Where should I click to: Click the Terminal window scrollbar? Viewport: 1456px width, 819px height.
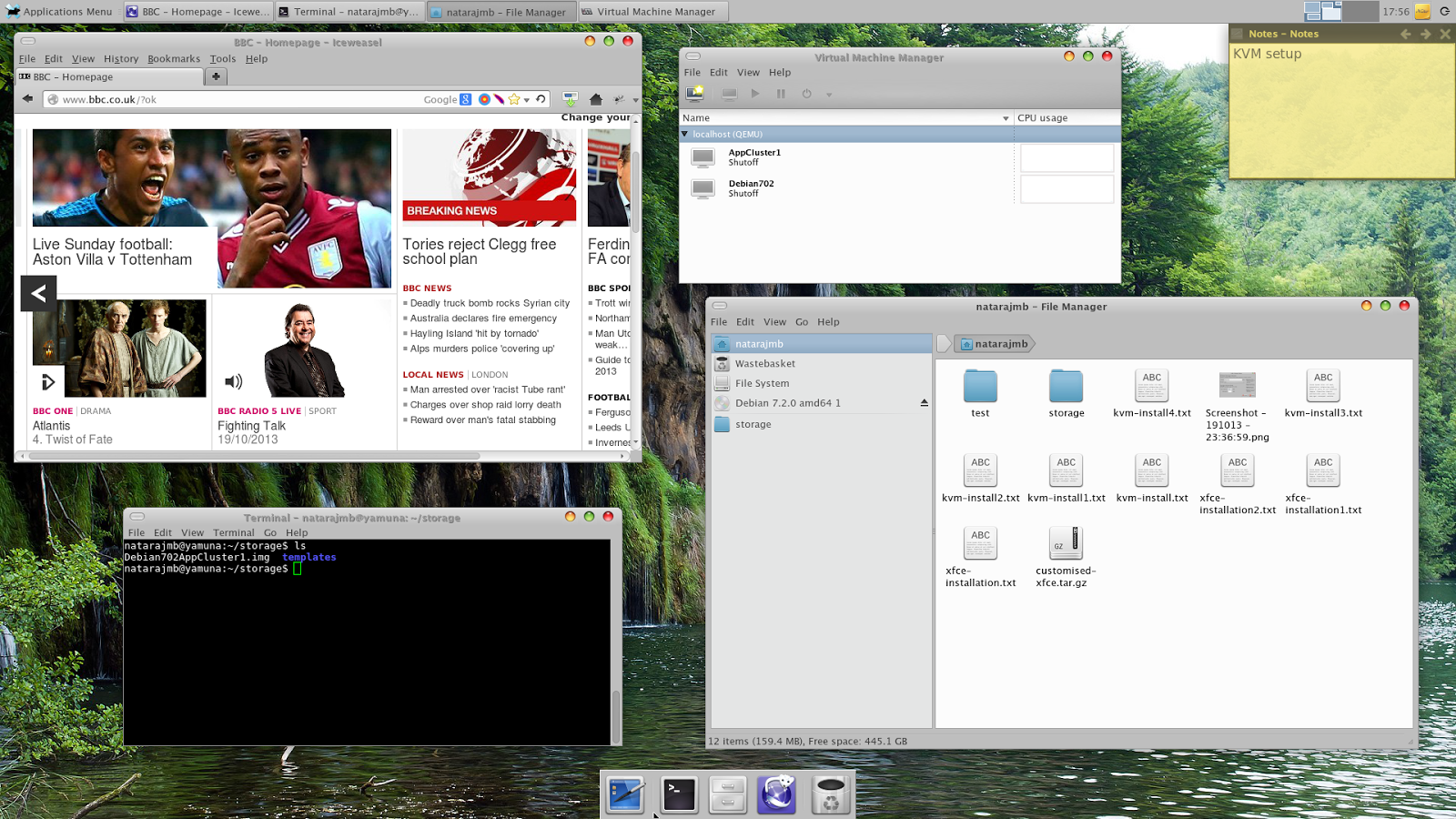coord(616,716)
